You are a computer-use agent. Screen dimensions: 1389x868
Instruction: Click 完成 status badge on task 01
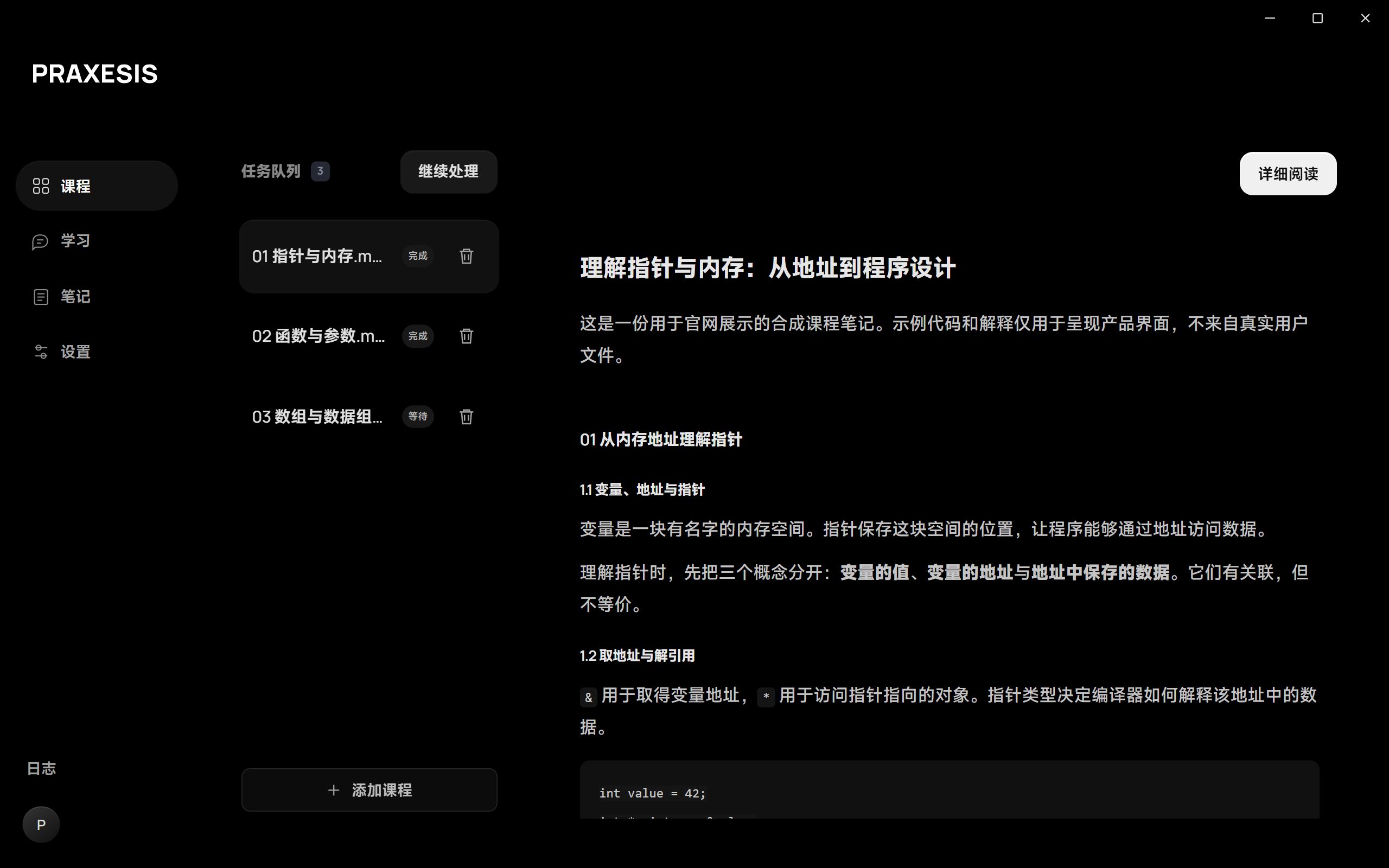point(418,256)
